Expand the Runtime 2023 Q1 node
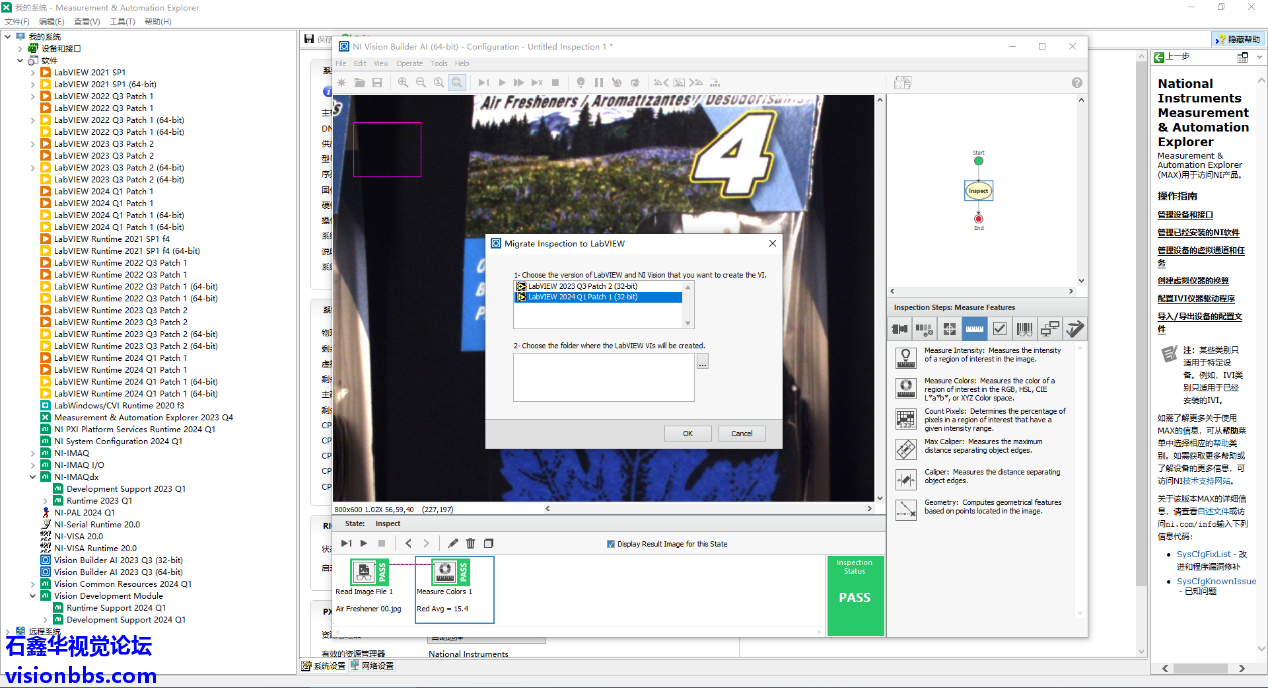Viewport: 1268px width, 688px height. [44, 501]
